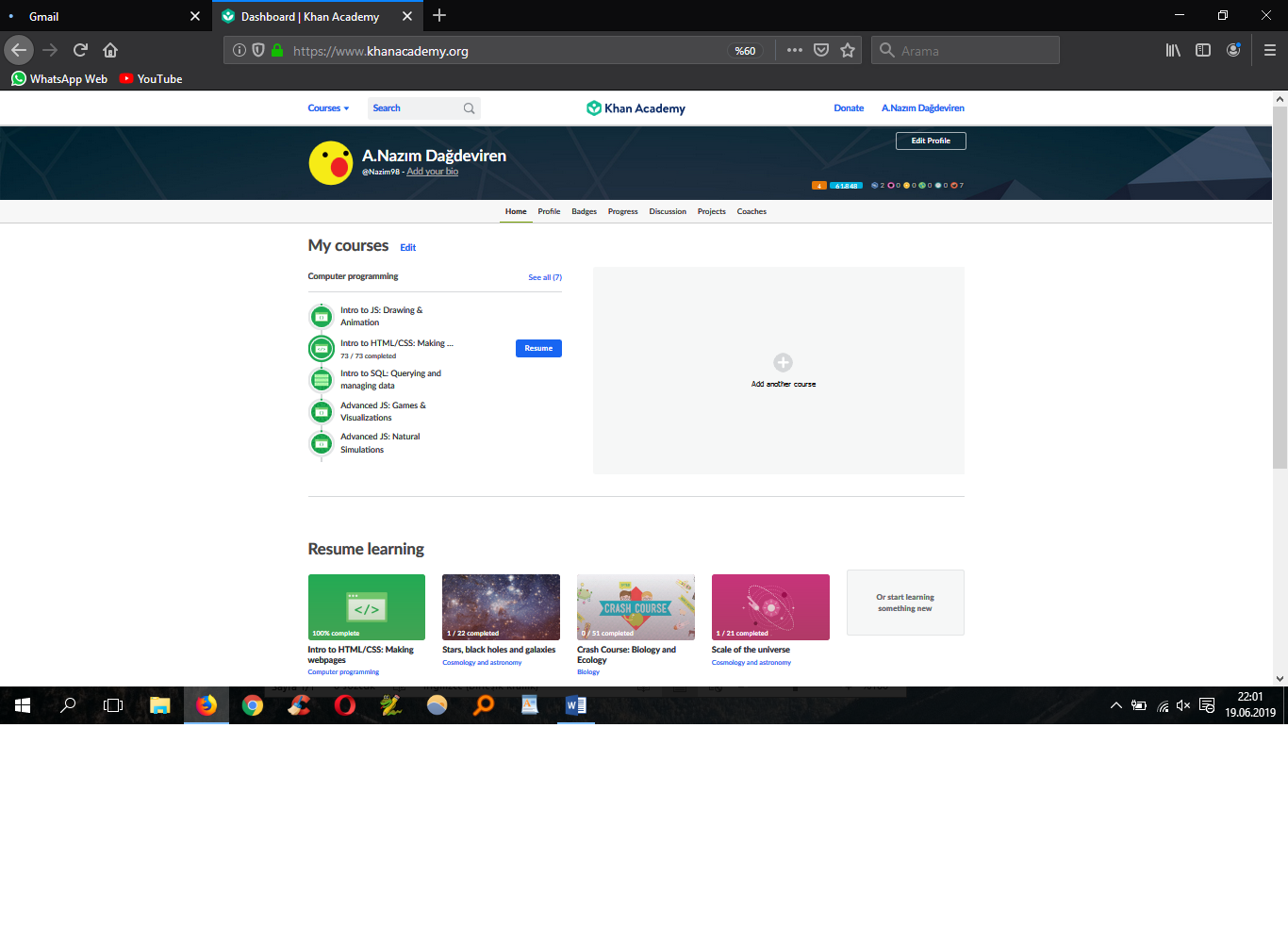Open Crash Course Biology and Ecology thumbnail
The height and width of the screenshot is (926, 1288).
point(636,607)
